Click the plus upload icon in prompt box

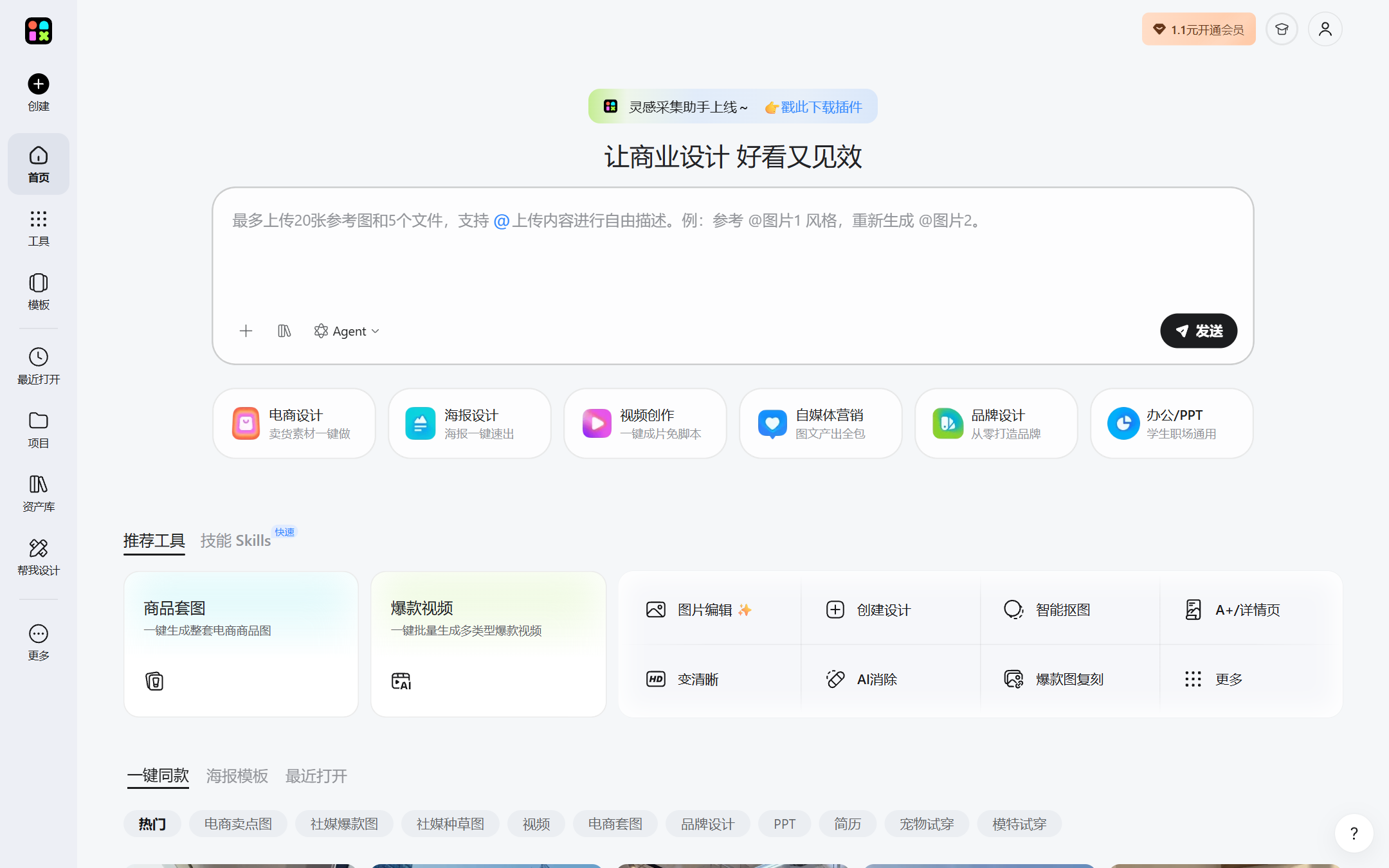246,331
